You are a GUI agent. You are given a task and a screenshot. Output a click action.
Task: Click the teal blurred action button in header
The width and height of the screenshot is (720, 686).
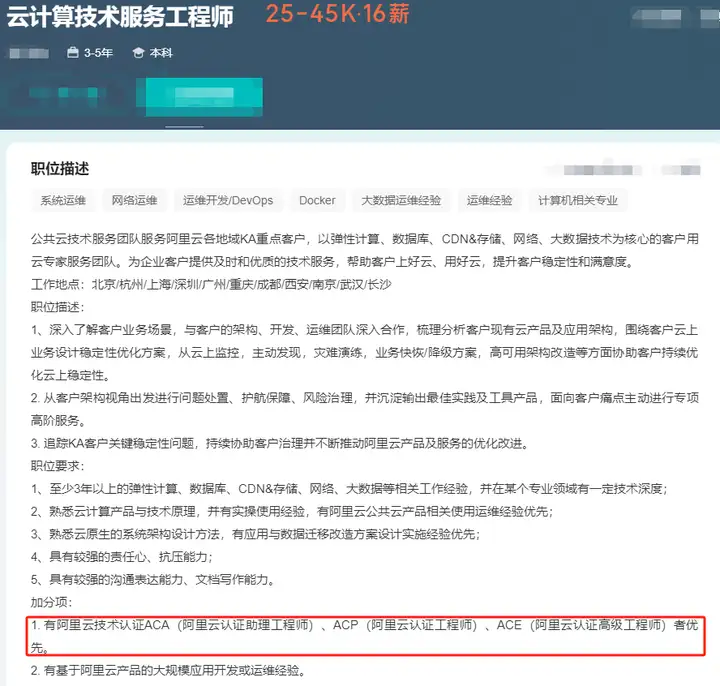[200, 97]
